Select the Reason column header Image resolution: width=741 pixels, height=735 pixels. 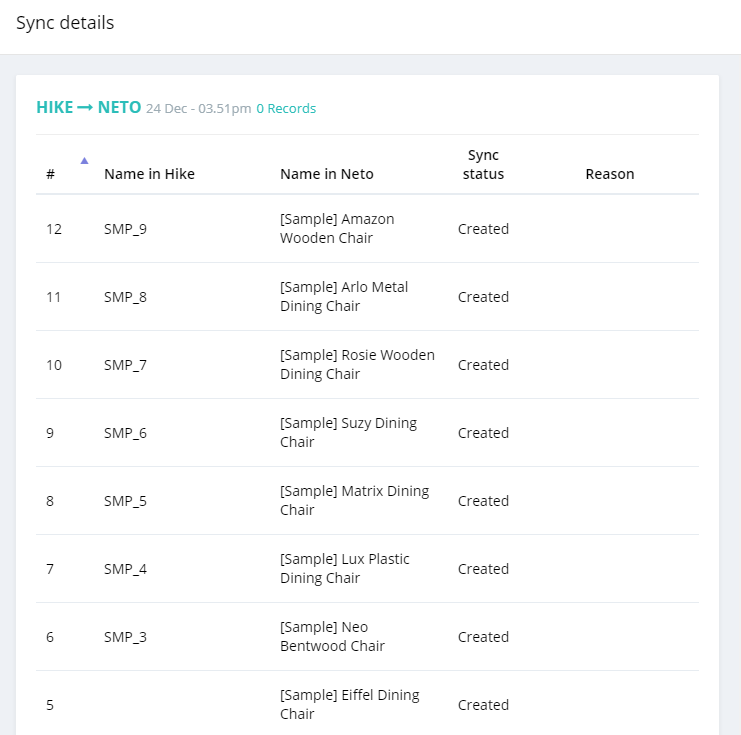click(609, 174)
